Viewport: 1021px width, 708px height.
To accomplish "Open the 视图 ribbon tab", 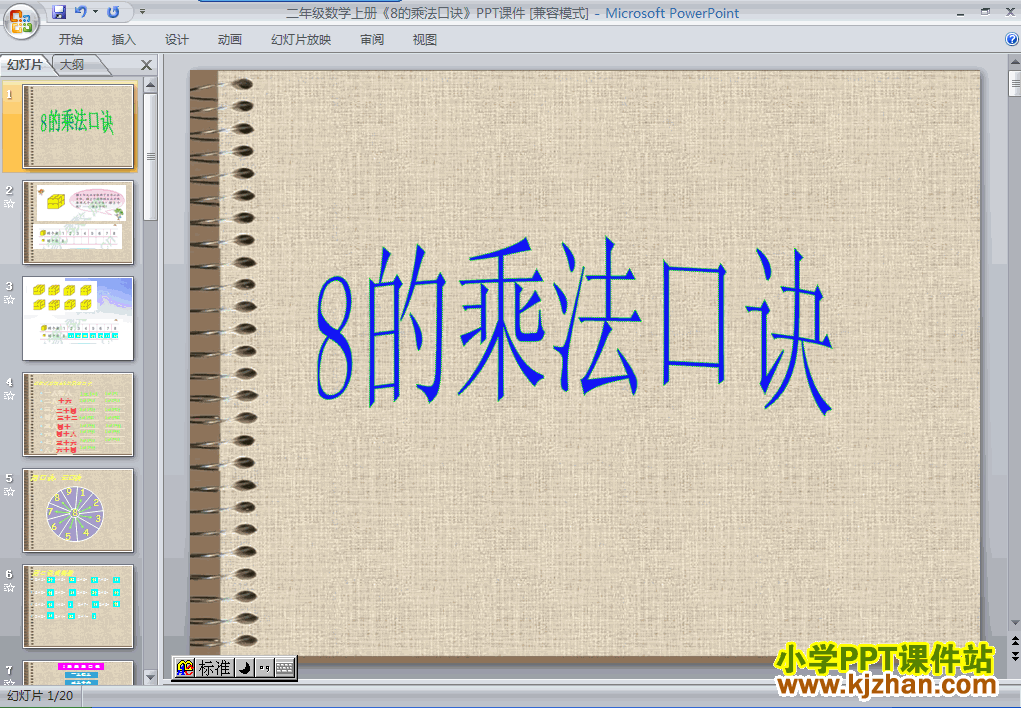I will 425,40.
